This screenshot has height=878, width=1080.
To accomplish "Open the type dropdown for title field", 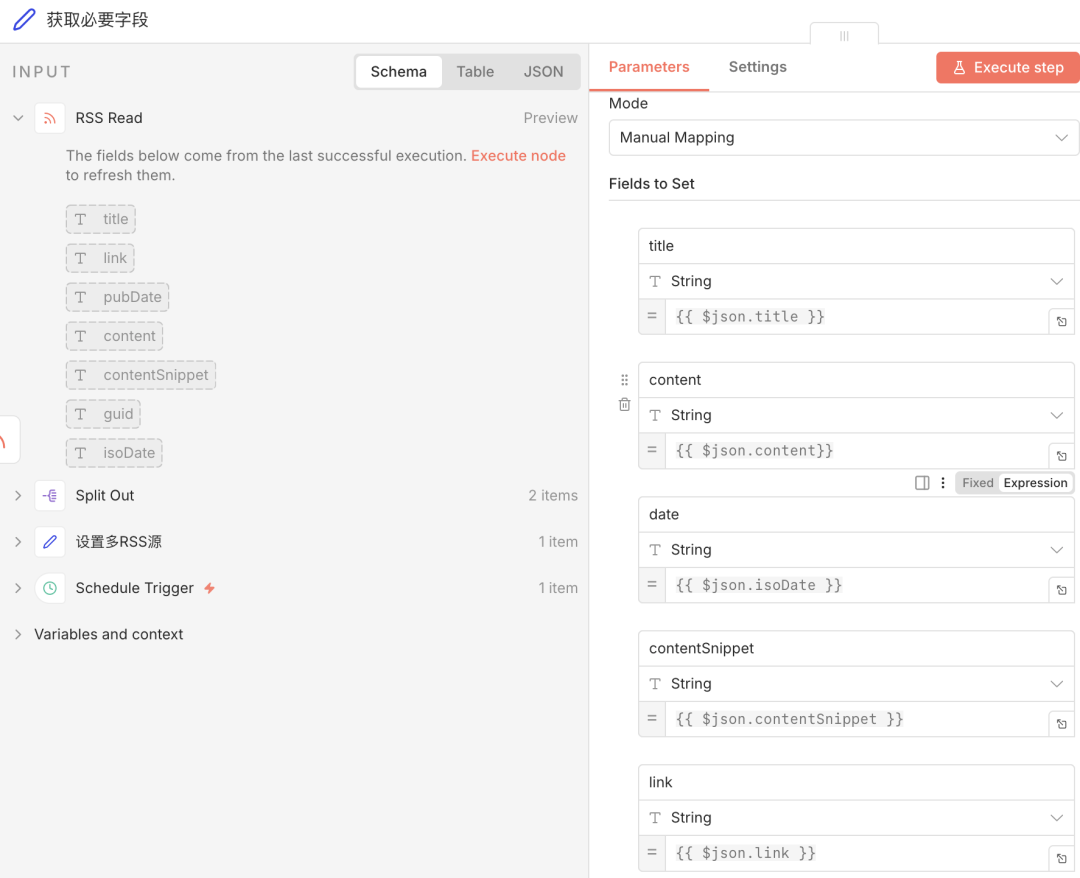I will click(855, 282).
